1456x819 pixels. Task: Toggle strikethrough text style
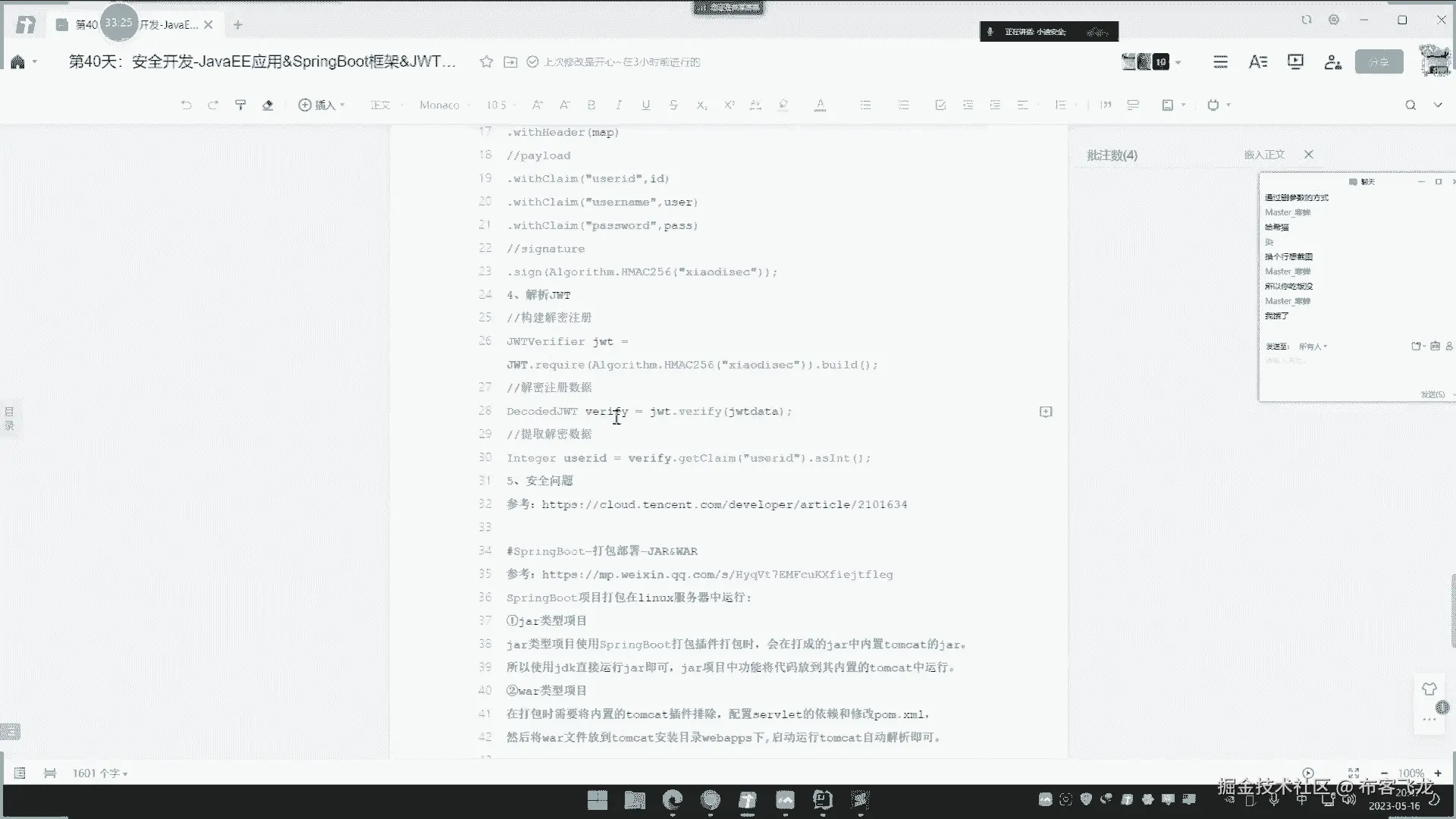point(673,105)
